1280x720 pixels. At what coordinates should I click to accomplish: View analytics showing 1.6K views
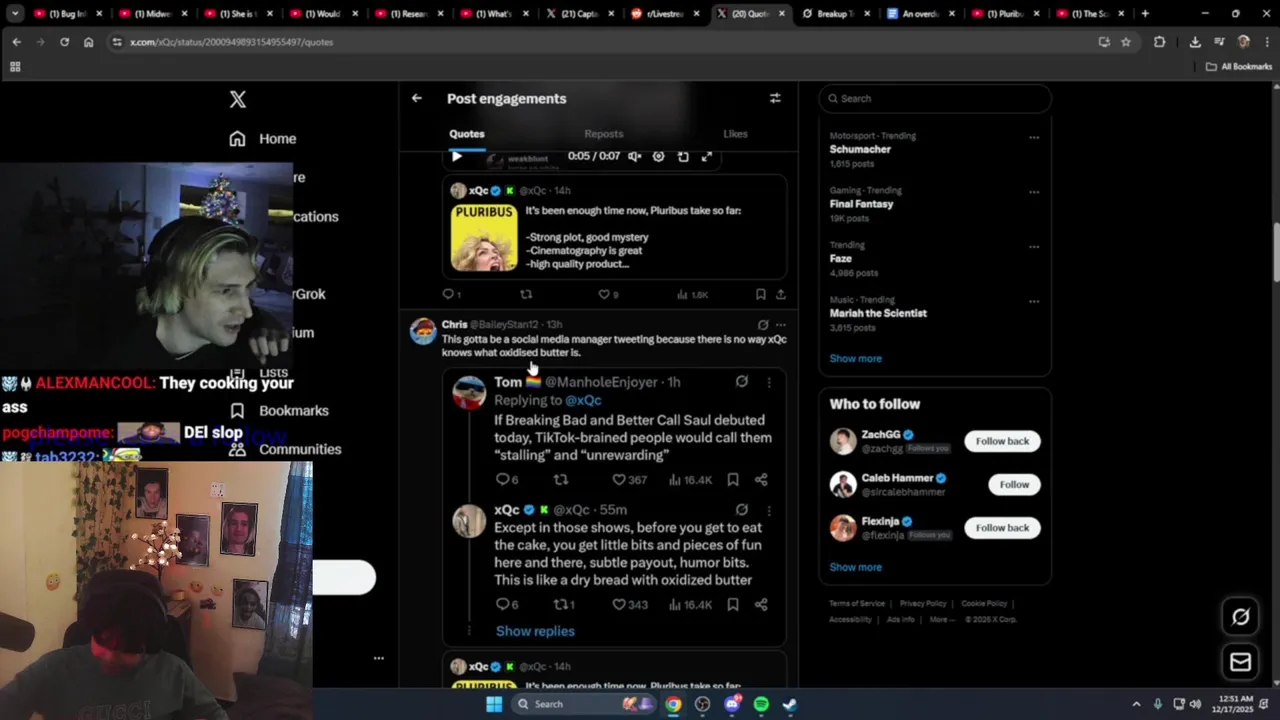692,294
